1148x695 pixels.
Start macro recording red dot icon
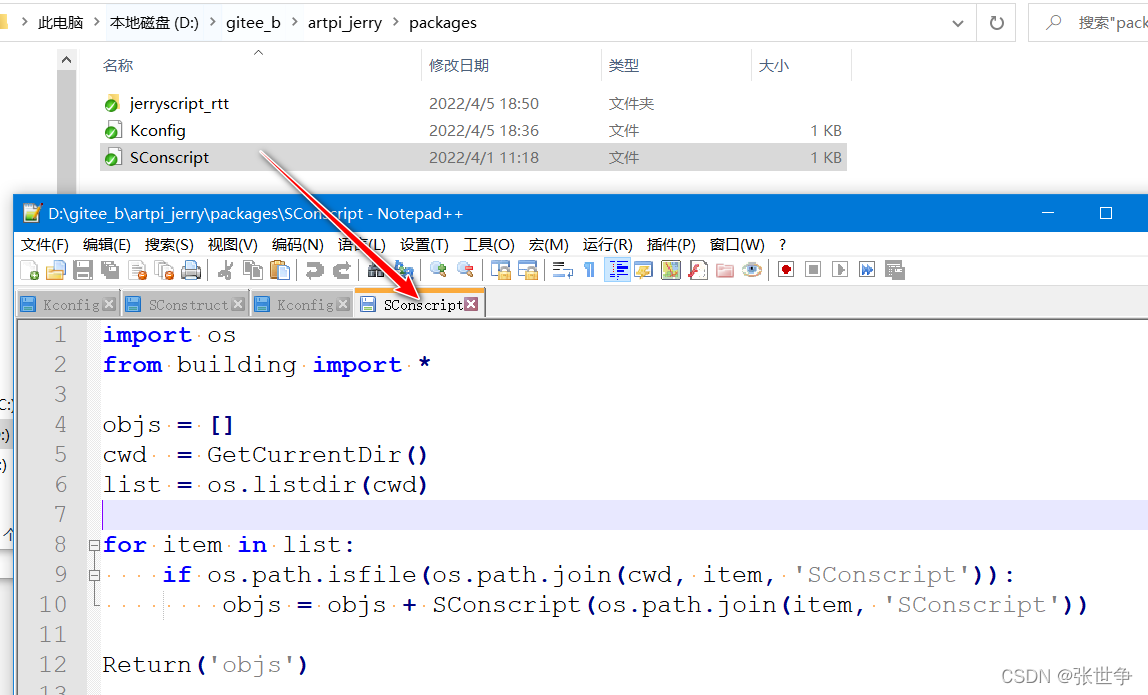(x=786, y=270)
